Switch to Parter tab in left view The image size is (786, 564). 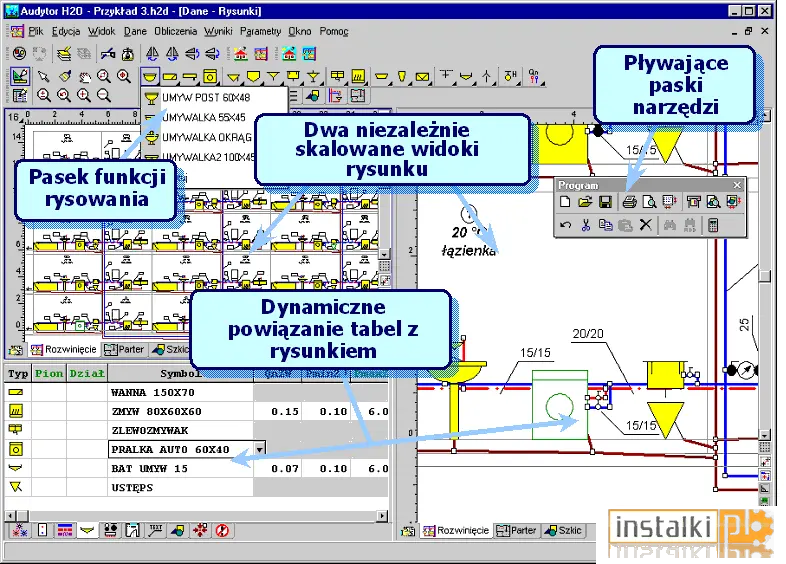[x=124, y=349]
